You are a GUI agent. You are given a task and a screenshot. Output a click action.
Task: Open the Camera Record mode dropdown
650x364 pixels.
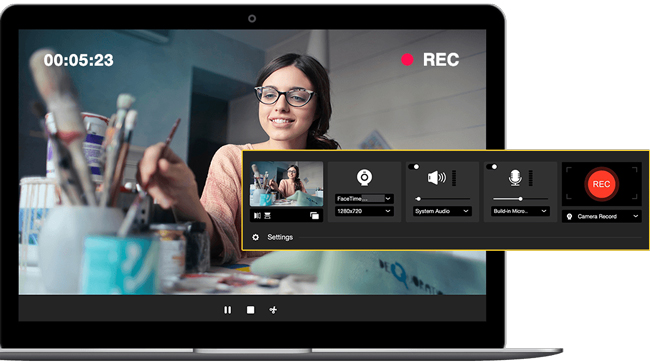[x=601, y=216]
